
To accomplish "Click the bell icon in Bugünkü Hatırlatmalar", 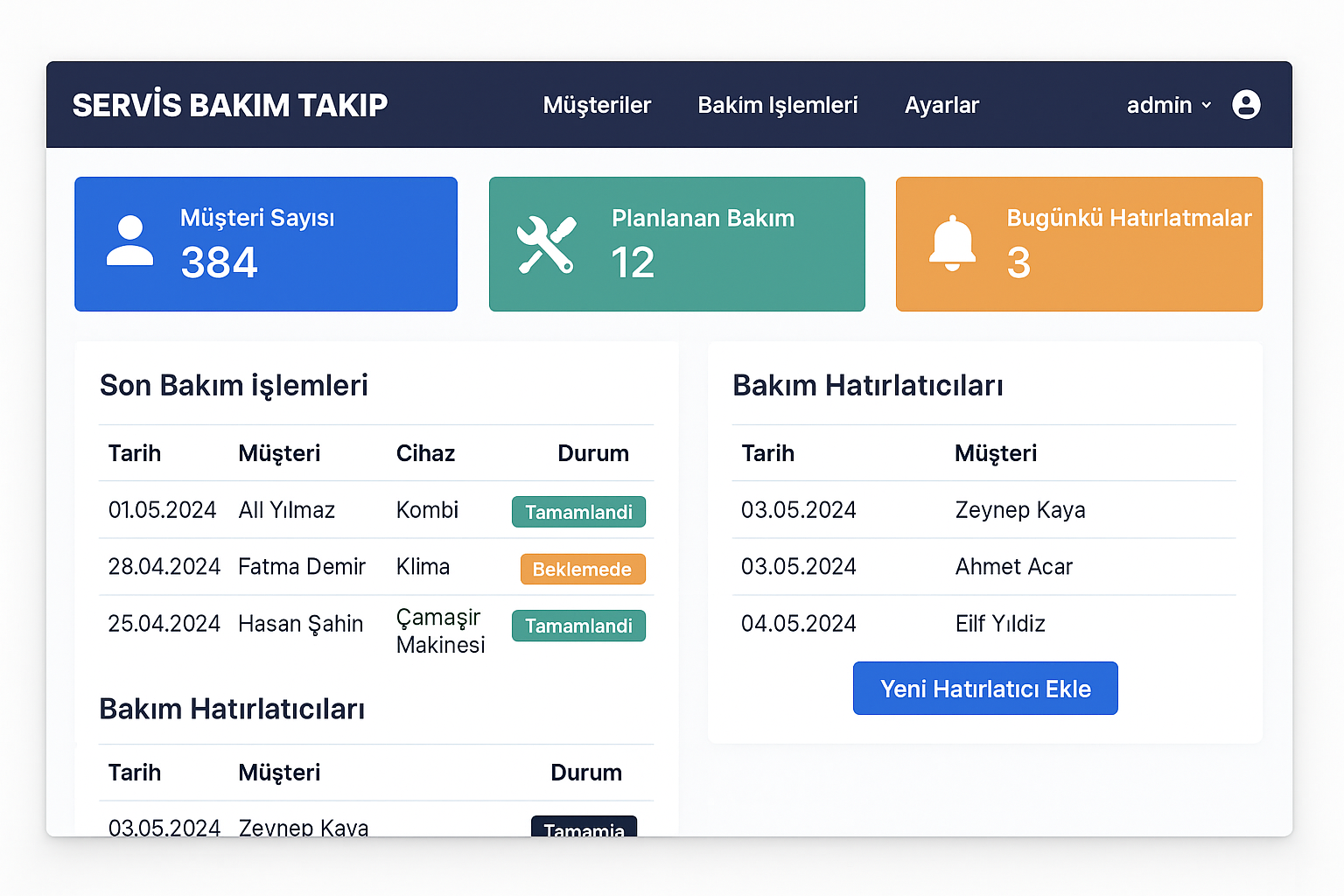I will (x=952, y=244).
